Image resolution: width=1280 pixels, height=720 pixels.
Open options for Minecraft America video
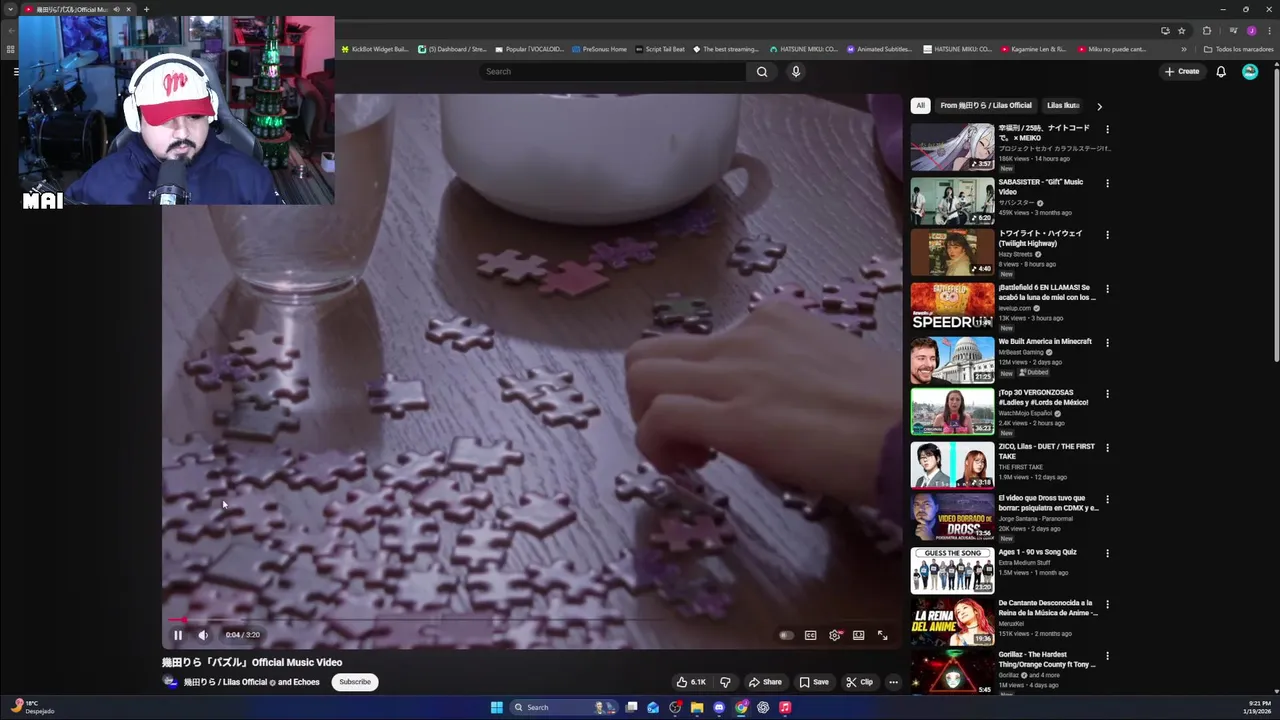pyautogui.click(x=1107, y=343)
